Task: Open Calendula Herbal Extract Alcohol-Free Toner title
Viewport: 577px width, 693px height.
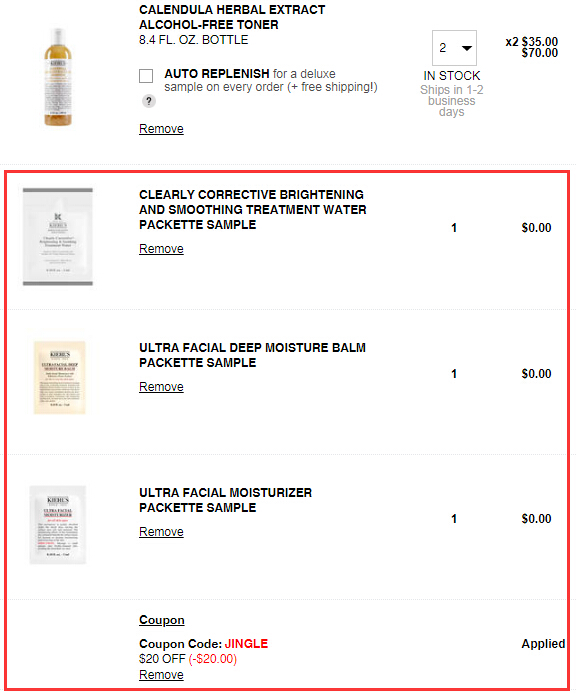Action: point(232,17)
